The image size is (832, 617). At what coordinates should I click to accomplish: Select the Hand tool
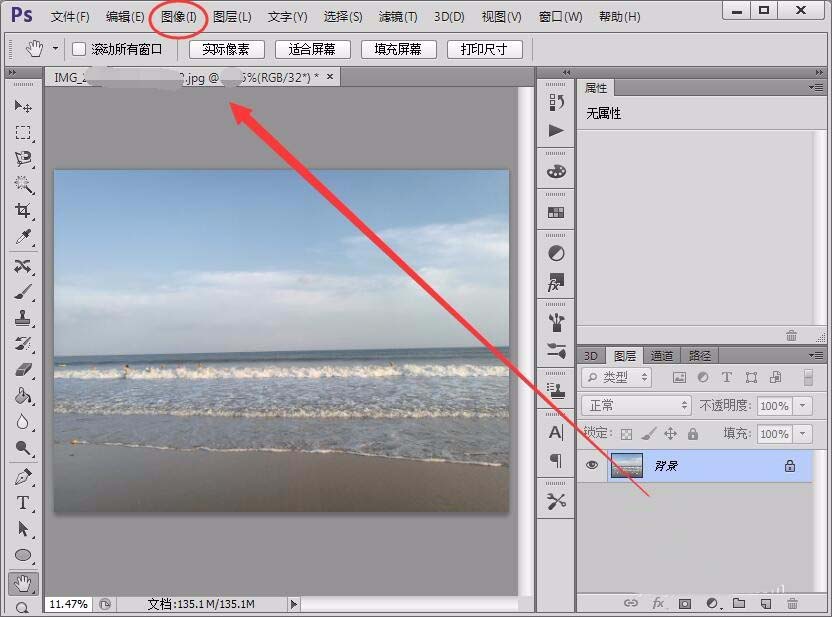tap(23, 583)
